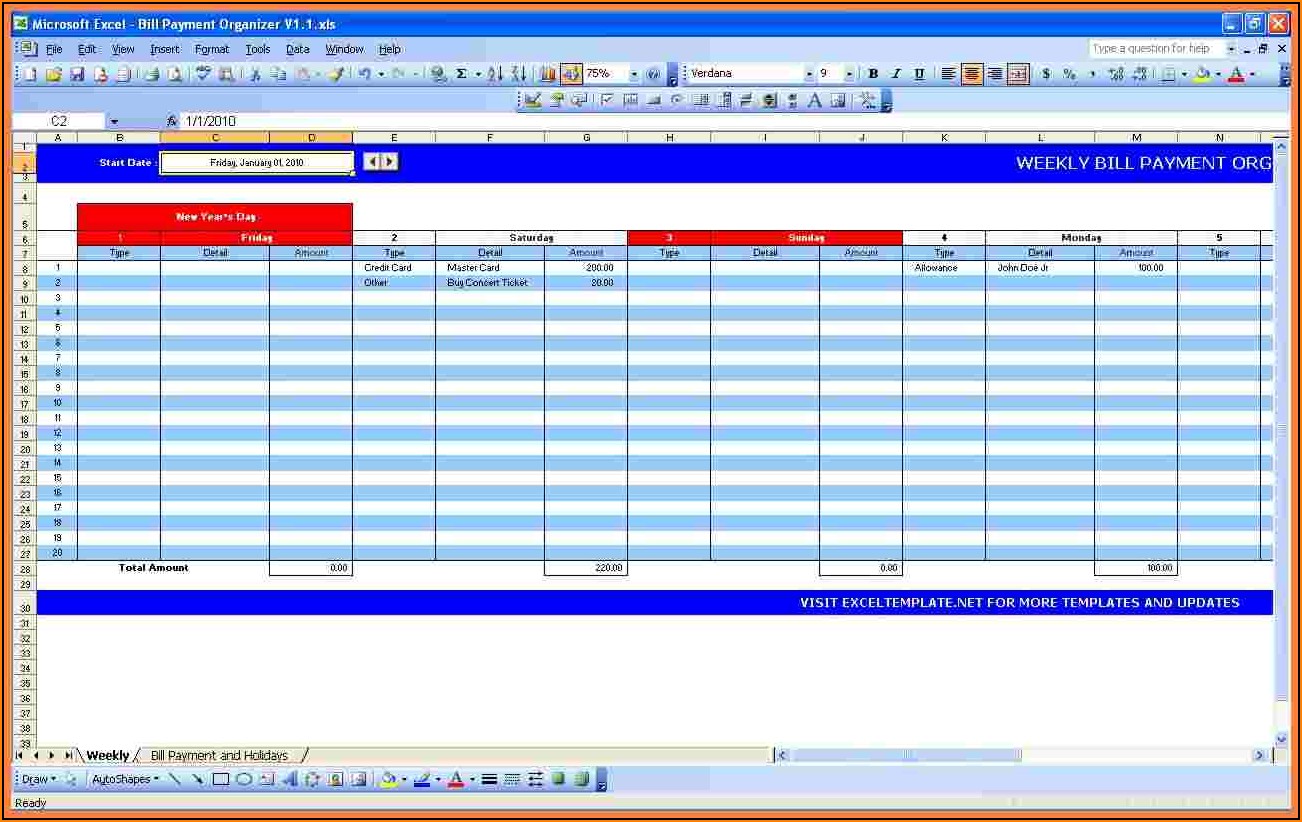Toggle Italic formatting

pos(896,74)
